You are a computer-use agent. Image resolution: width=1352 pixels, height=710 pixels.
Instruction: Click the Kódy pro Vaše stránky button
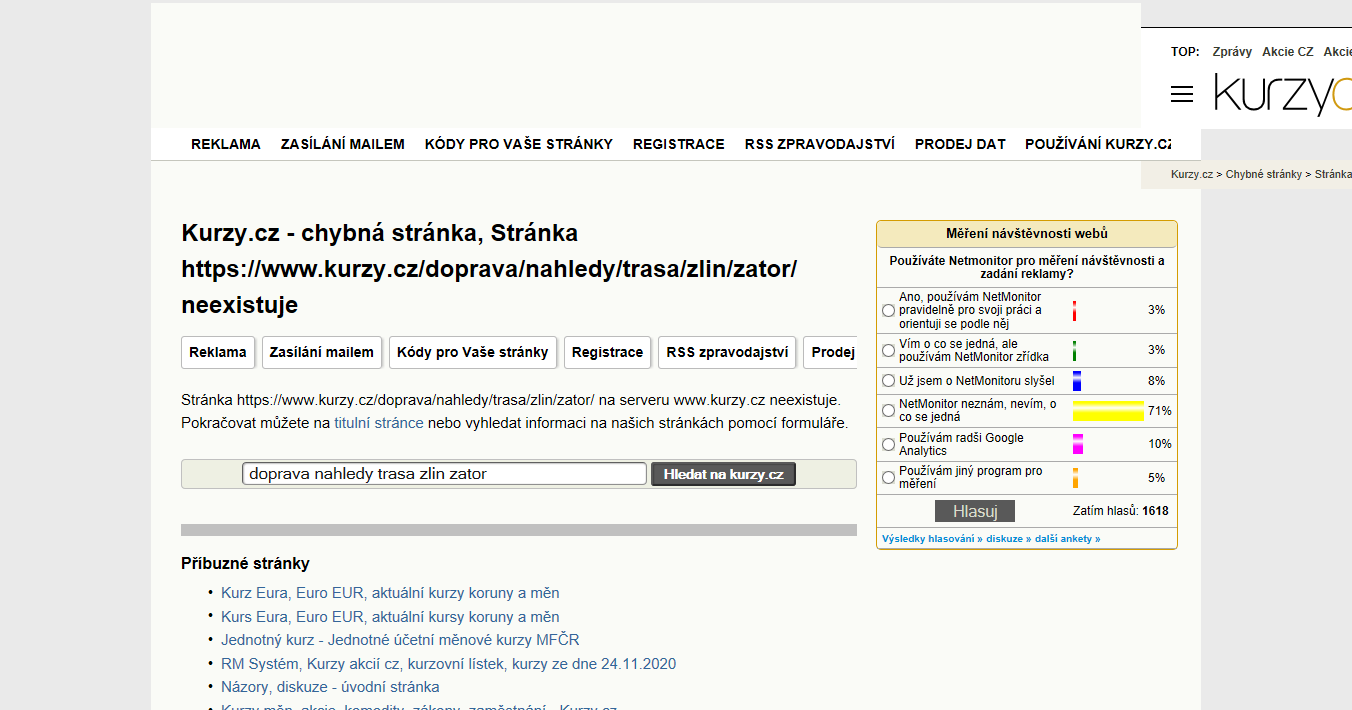[x=473, y=352]
